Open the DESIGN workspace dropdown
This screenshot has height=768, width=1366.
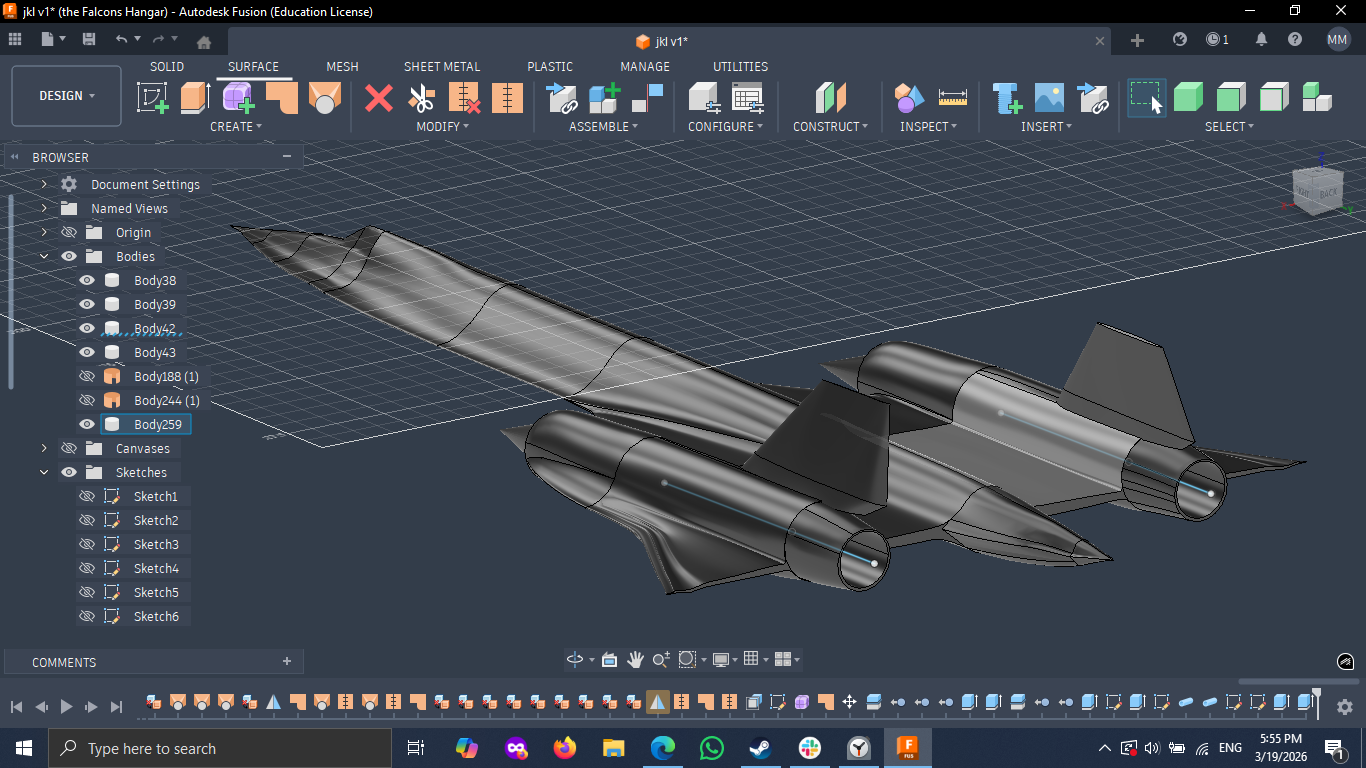tap(67, 96)
